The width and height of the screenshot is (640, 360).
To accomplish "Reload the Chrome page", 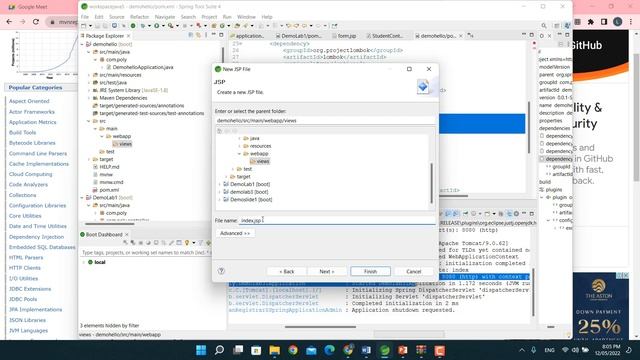I will pos(36,22).
